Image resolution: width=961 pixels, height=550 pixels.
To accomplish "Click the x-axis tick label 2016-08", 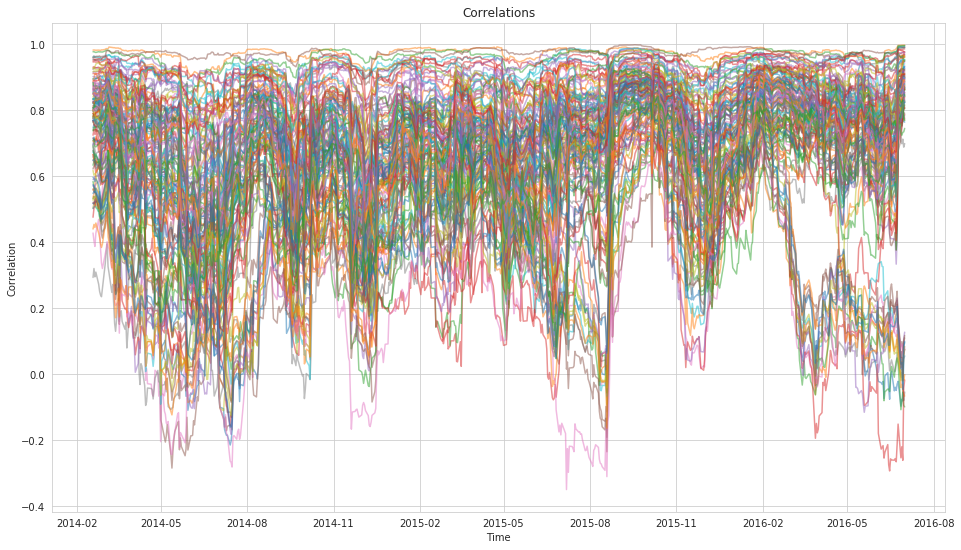I will [x=933, y=523].
